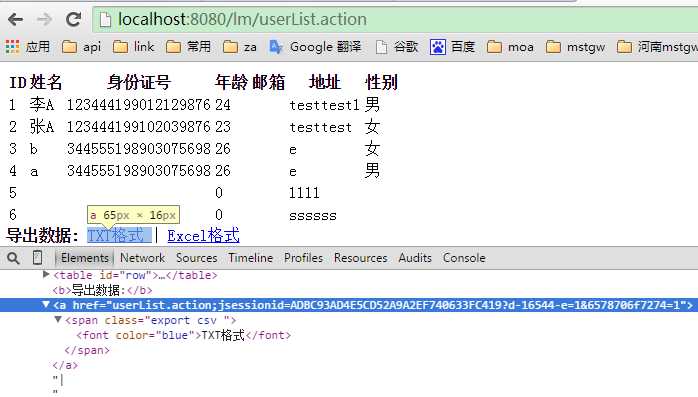Screen dimensions: 698x397
Task: Switch to the Sources tab
Action: [x=196, y=258]
